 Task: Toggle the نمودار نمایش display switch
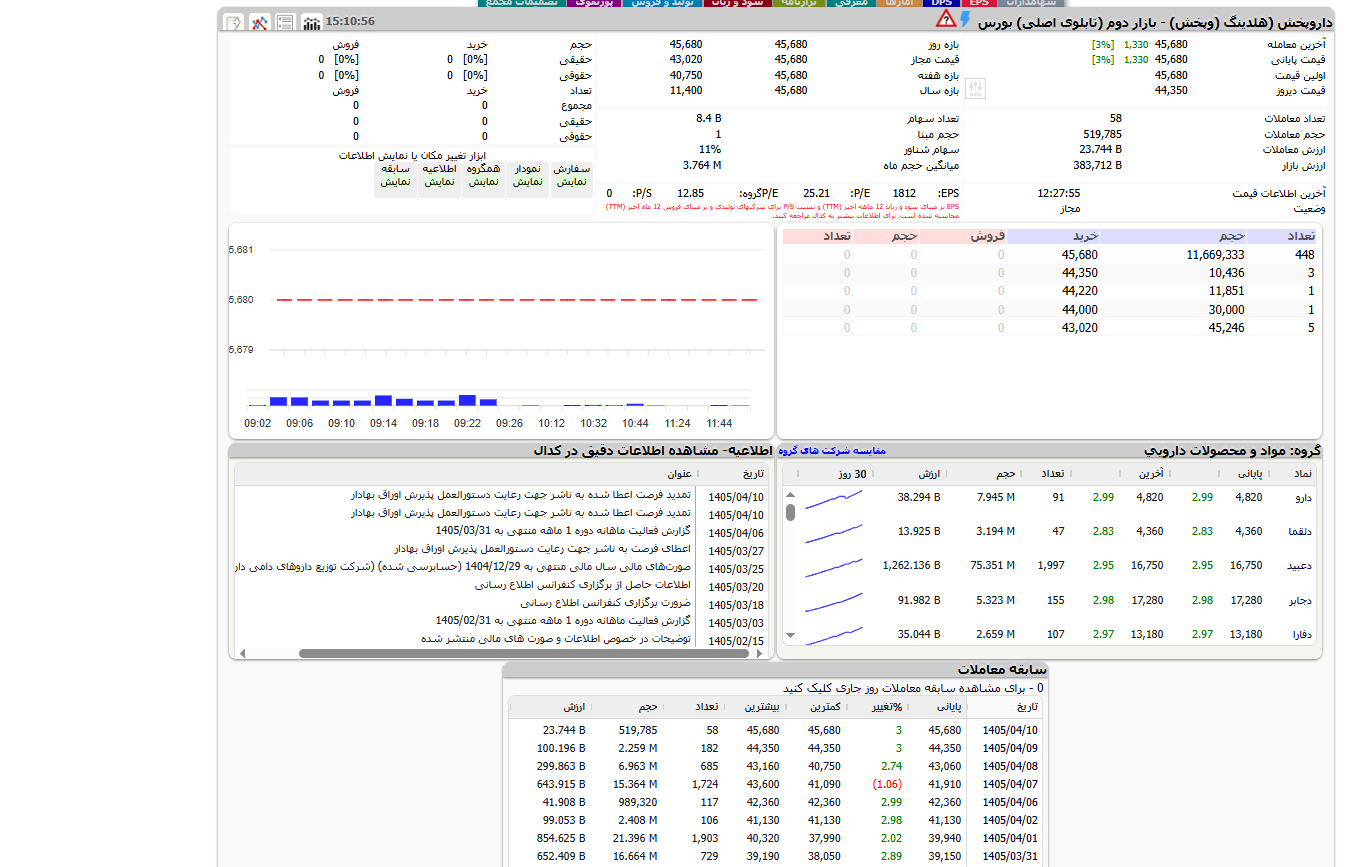coord(527,176)
